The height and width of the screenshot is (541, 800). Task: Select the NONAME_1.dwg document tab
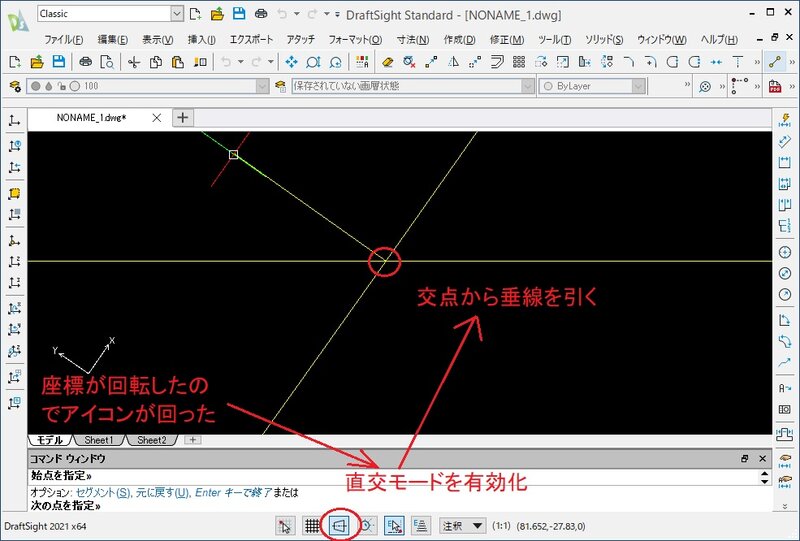click(91, 118)
